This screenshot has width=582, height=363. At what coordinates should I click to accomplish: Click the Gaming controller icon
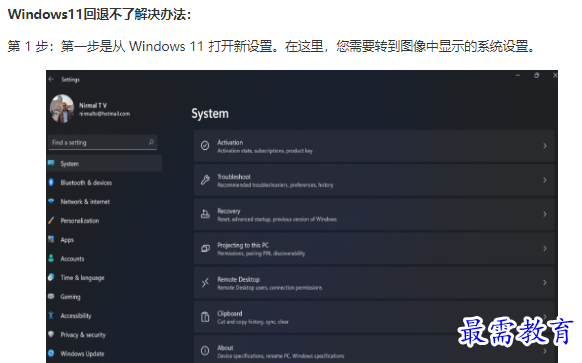pos(51,296)
